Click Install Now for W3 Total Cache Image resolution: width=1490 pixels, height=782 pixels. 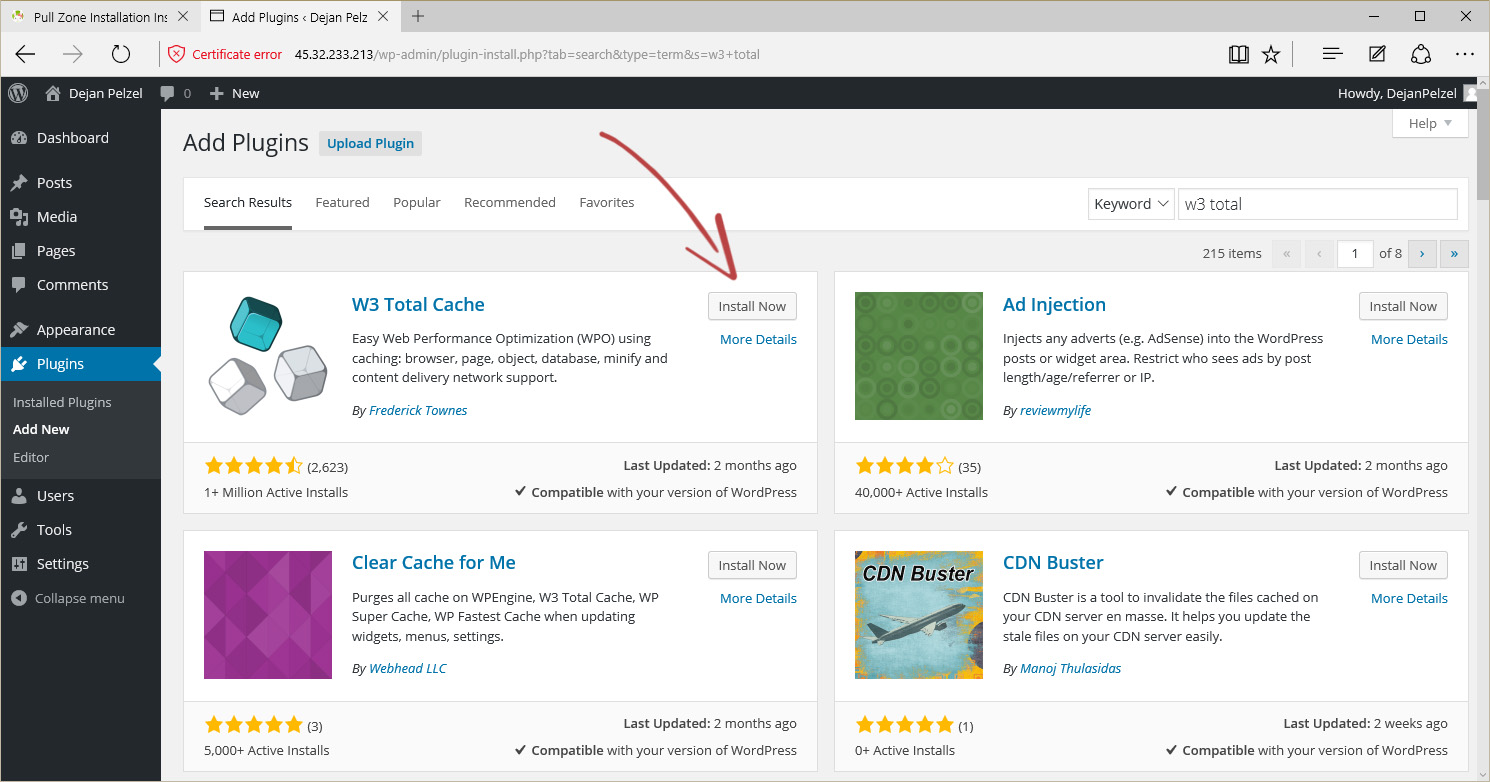tap(752, 306)
